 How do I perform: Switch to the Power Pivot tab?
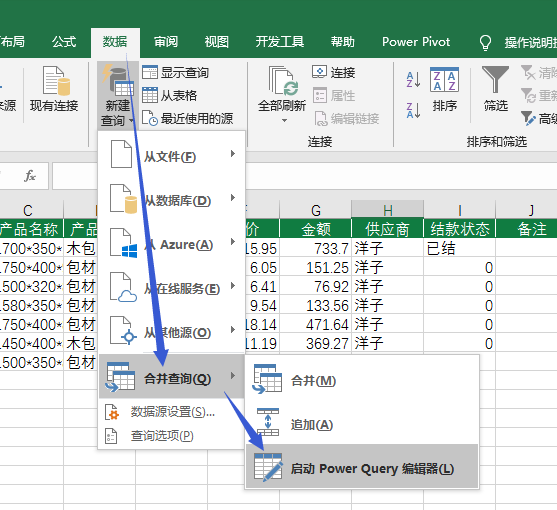[416, 42]
